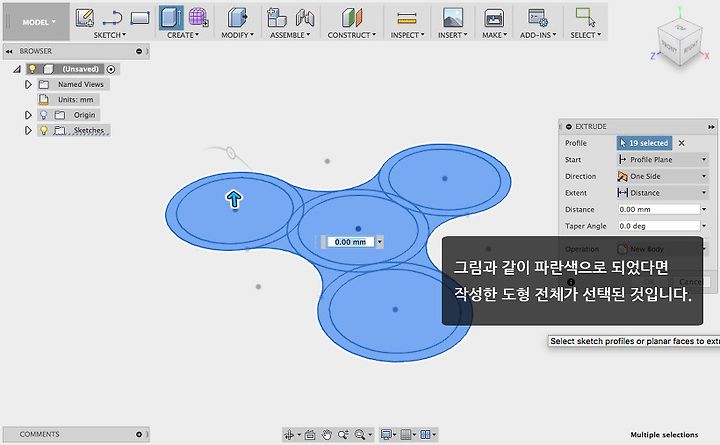Screen dimensions: 720x445
Task: Open the MAKE menu
Action: 494,35
